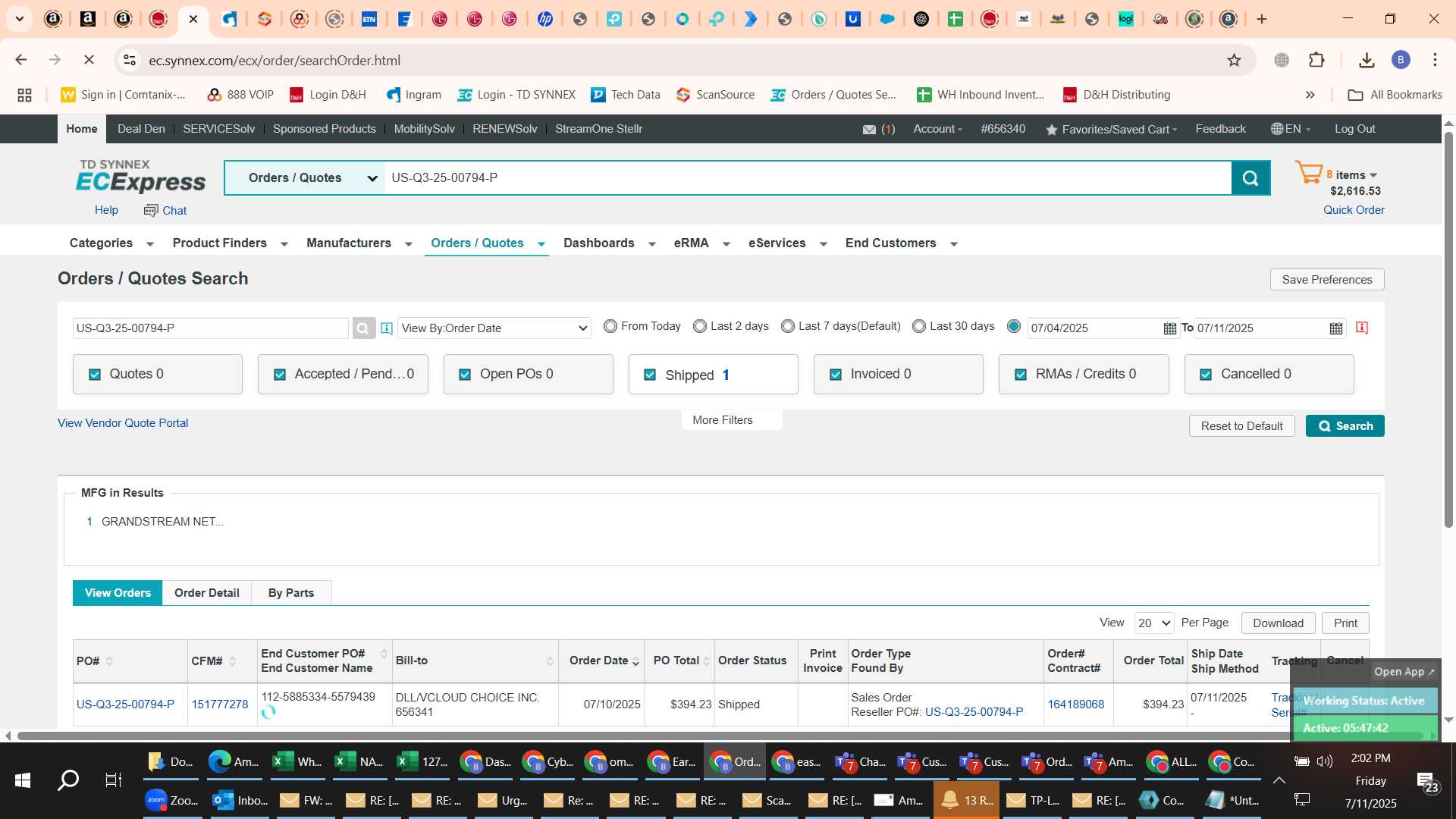
Task: Click the red info icon after date range
Action: (1362, 328)
